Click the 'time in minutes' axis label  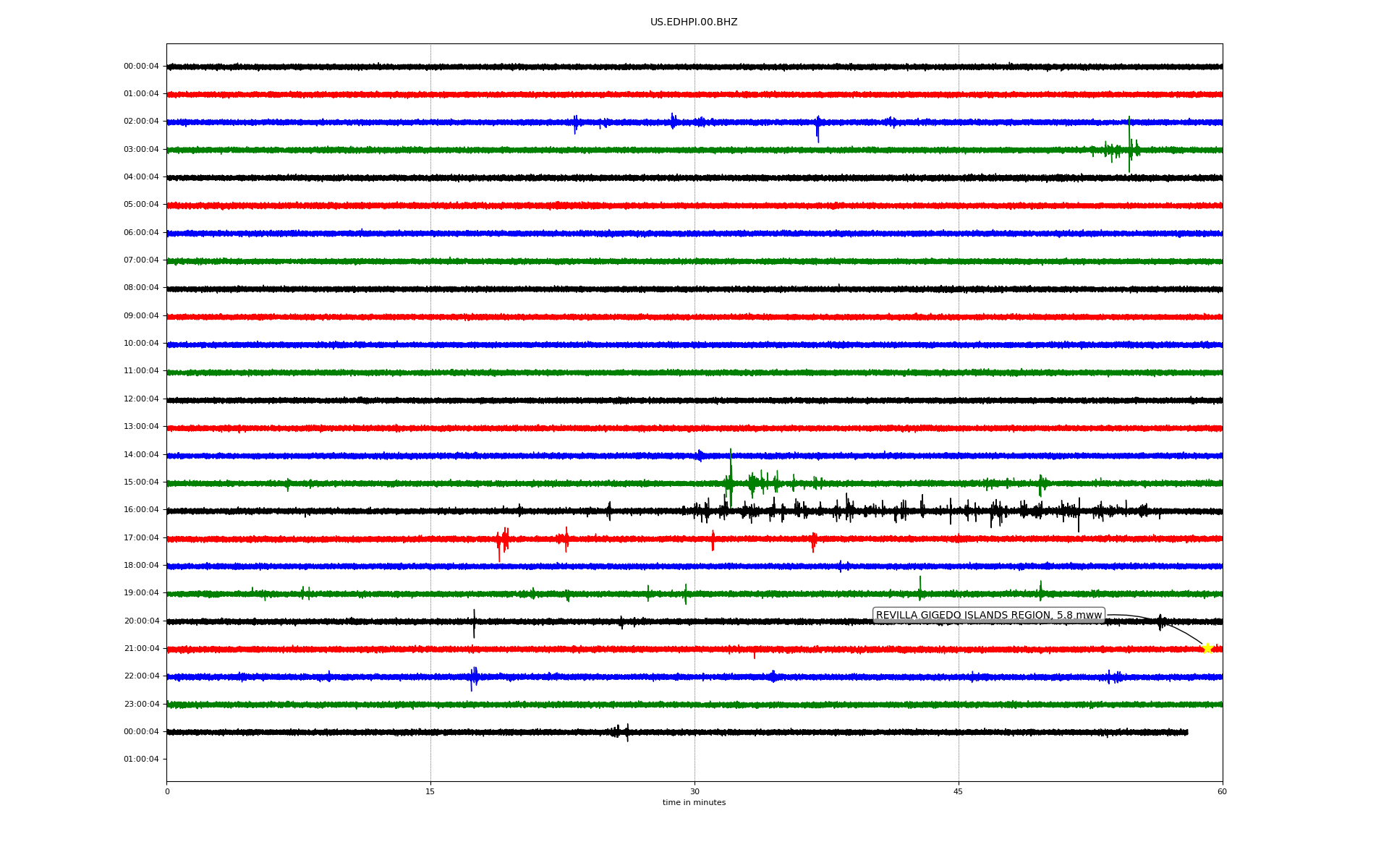pos(694,802)
